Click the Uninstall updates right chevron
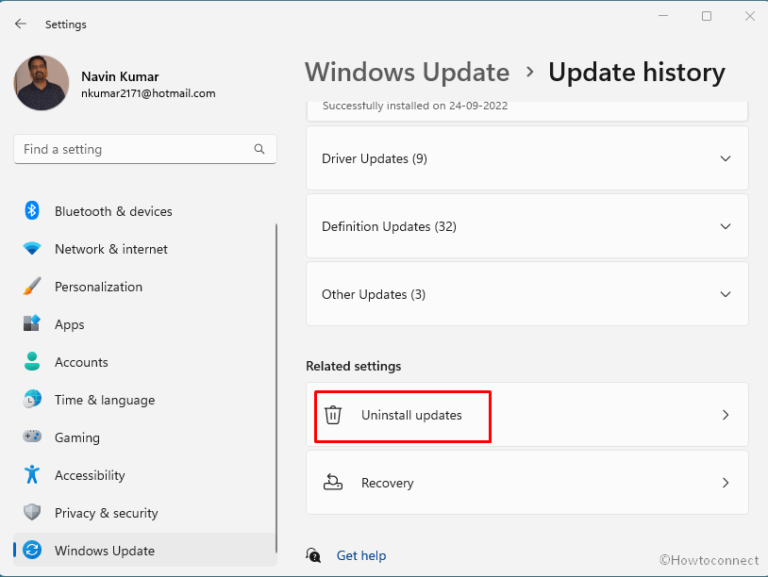Screen dimensions: 768x577 coord(725,415)
